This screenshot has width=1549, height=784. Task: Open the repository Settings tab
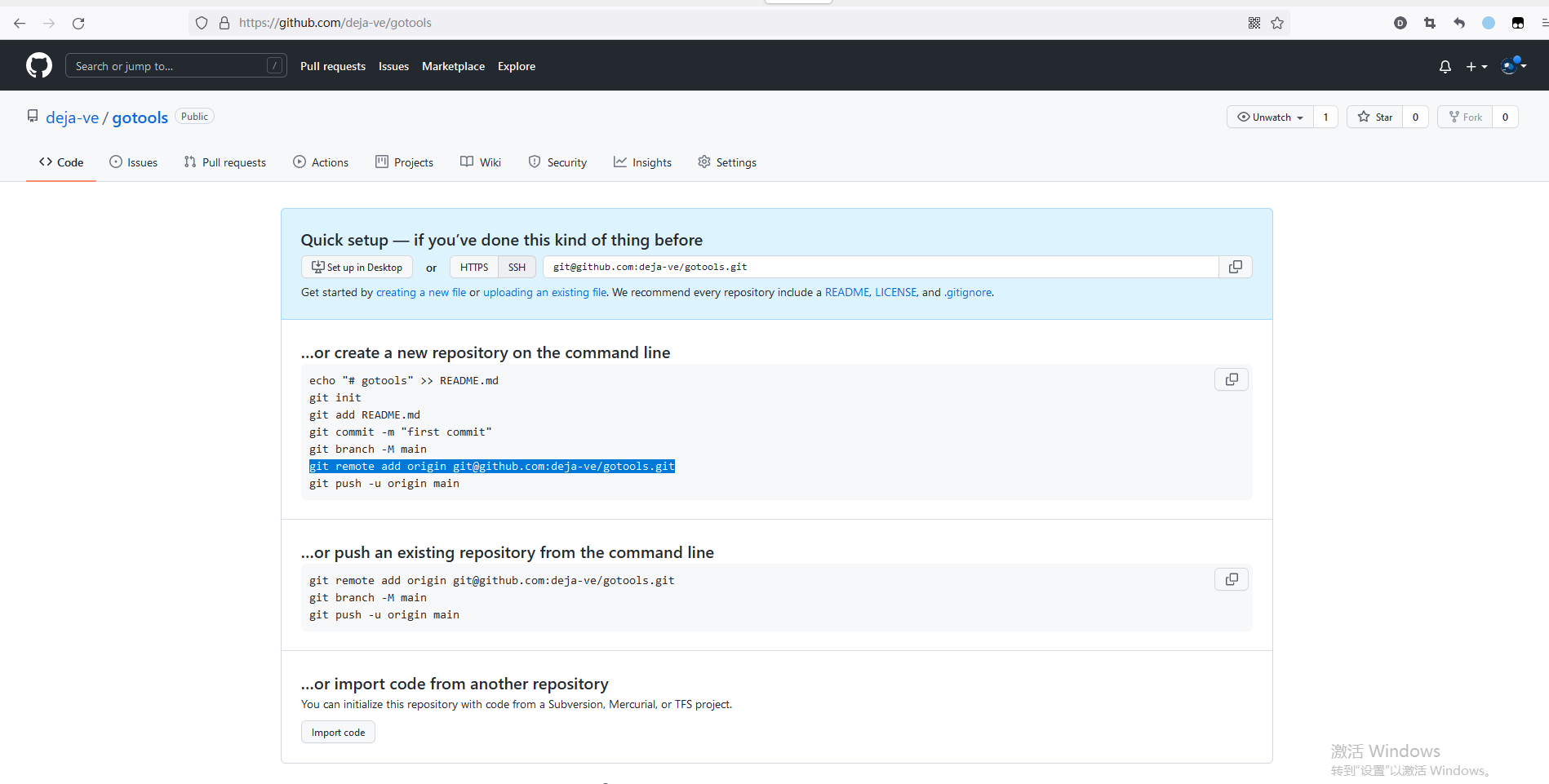pyautogui.click(x=727, y=162)
